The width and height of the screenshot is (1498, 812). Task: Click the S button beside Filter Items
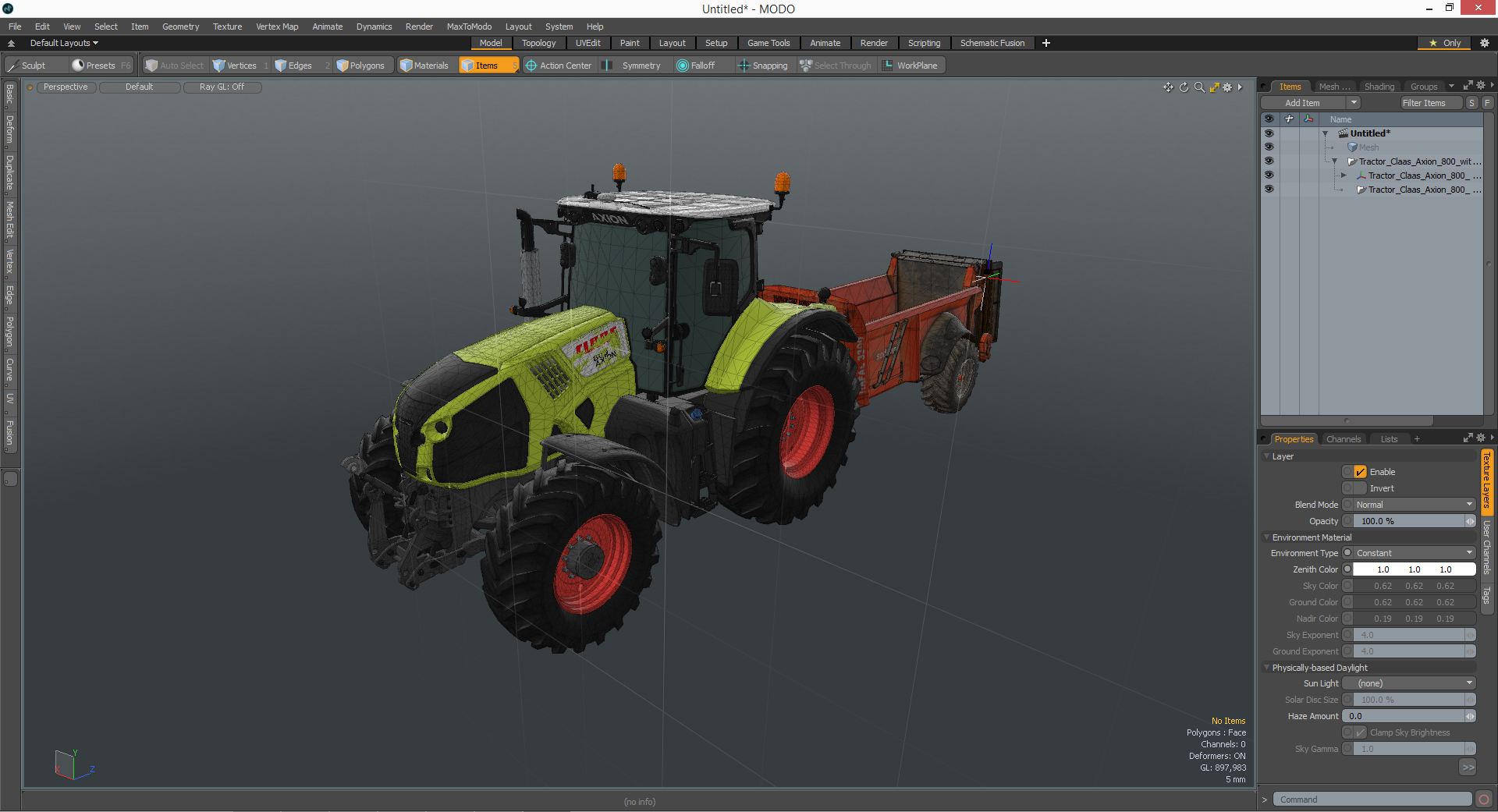pyautogui.click(x=1471, y=103)
